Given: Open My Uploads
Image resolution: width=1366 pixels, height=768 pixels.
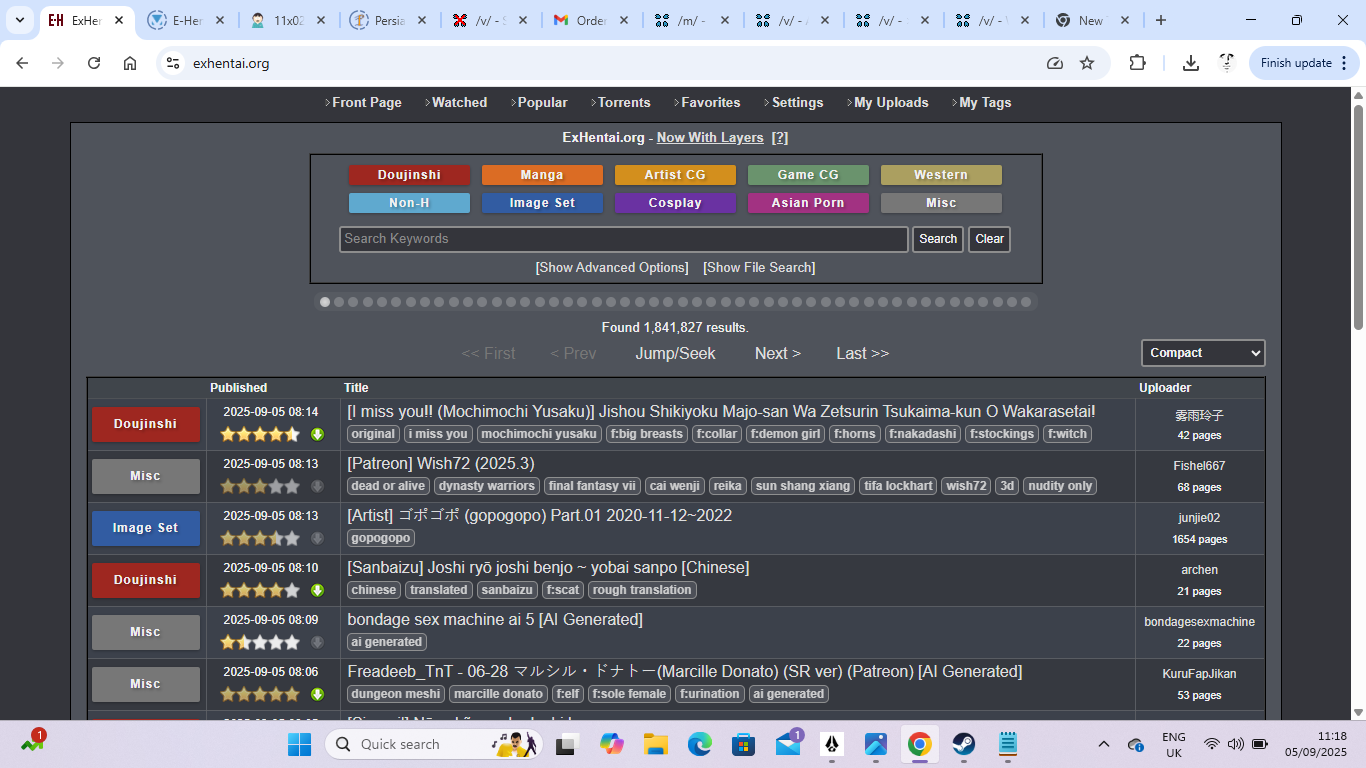Looking at the screenshot, I should click(891, 103).
